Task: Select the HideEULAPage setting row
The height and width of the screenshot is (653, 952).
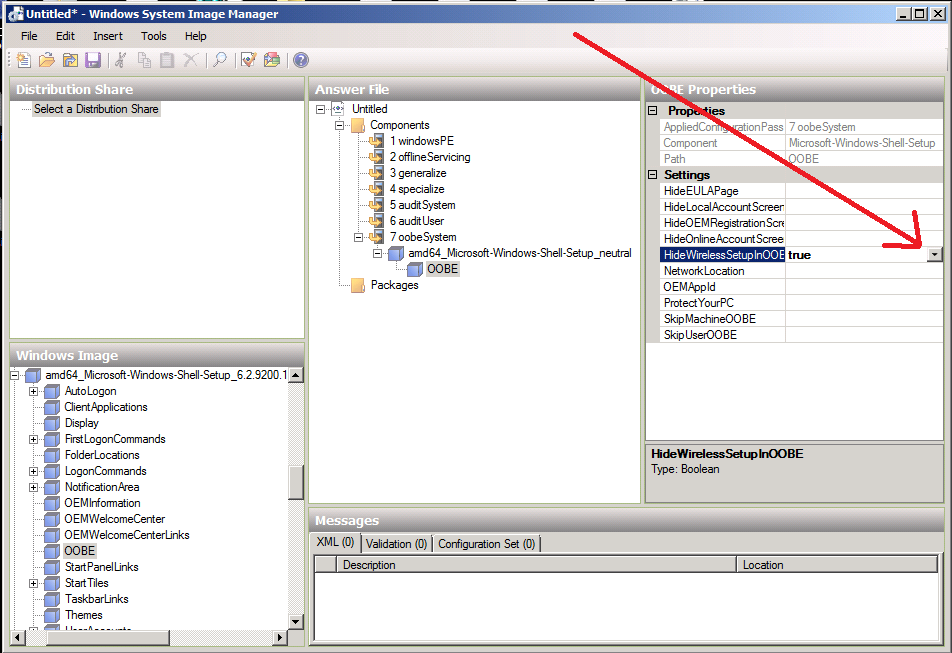Action: pyautogui.click(x=801, y=191)
